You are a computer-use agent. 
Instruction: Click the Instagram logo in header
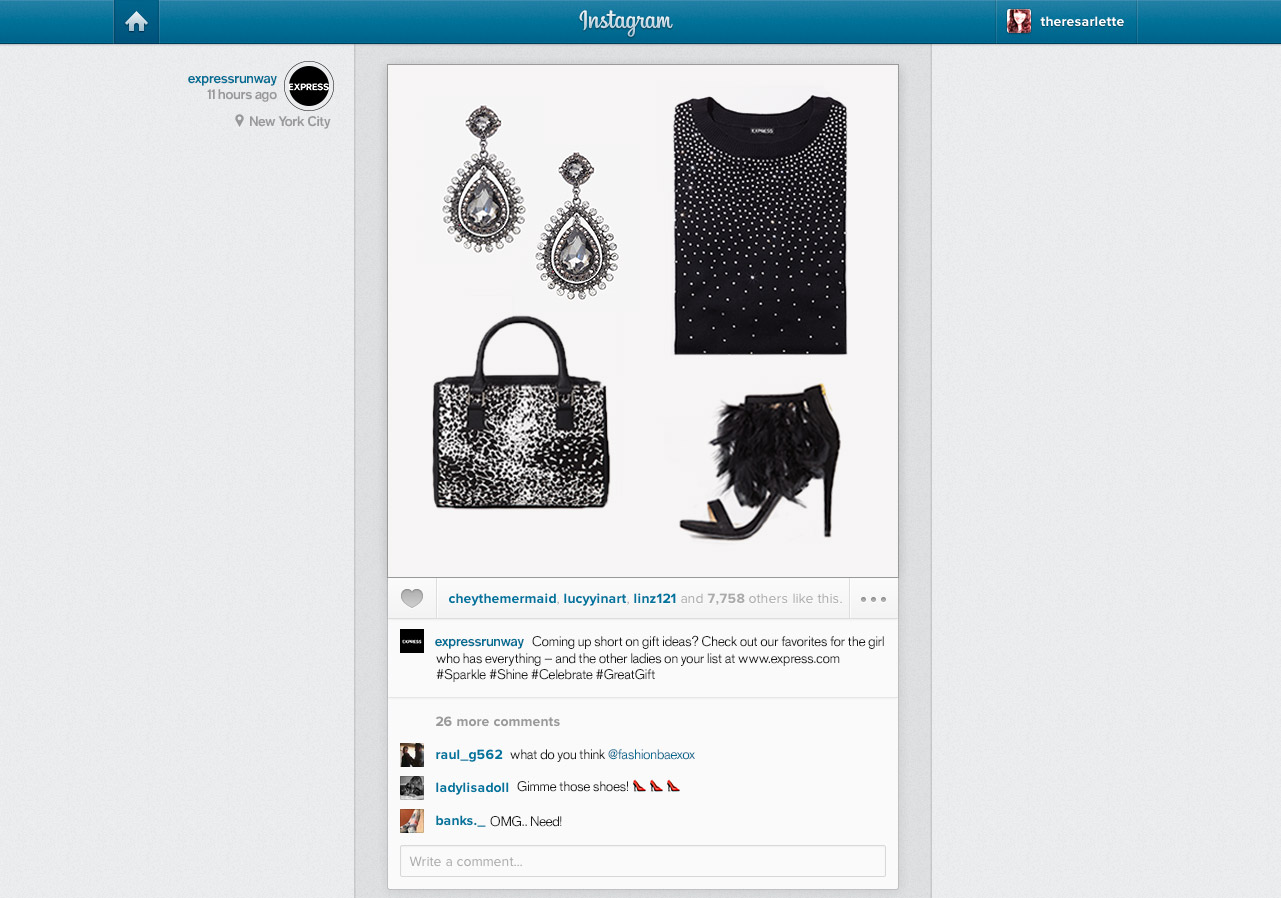pyautogui.click(x=626, y=22)
